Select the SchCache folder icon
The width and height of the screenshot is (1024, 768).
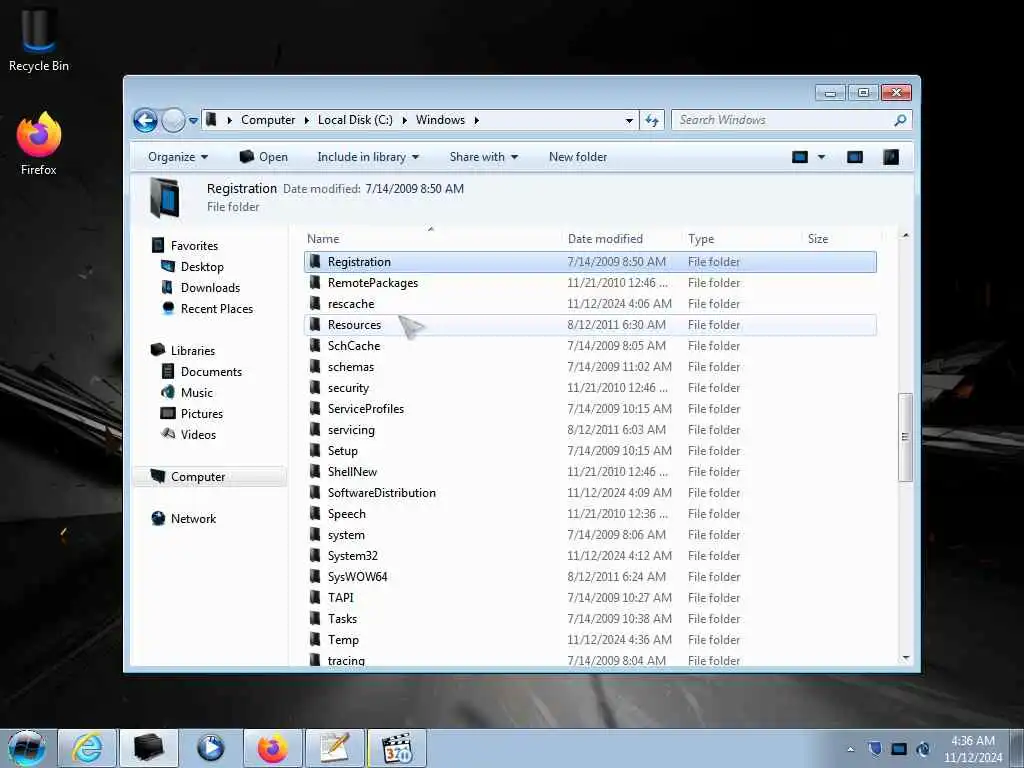coord(315,345)
